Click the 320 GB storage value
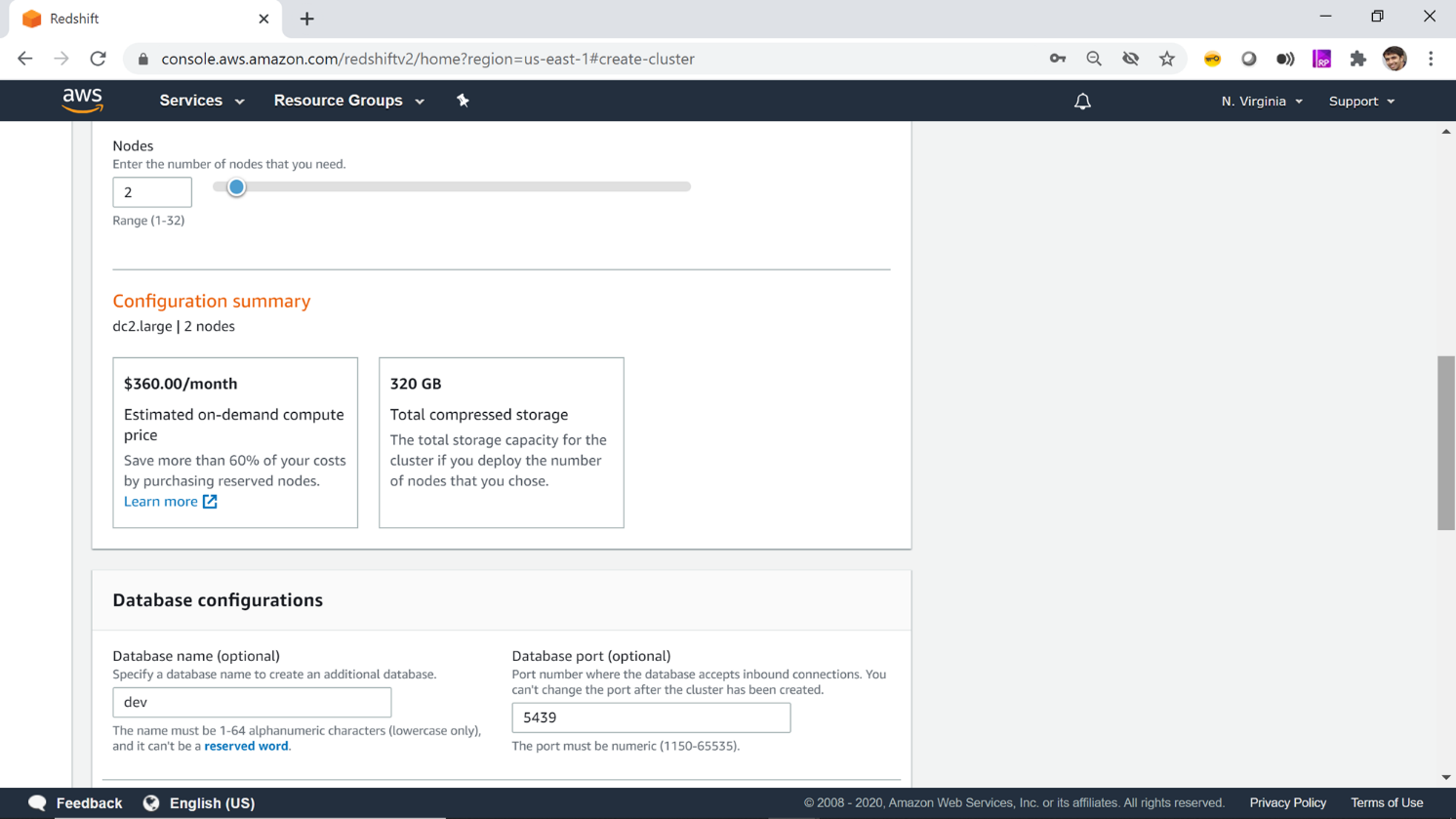Viewport: 1456px width, 819px height. [416, 384]
